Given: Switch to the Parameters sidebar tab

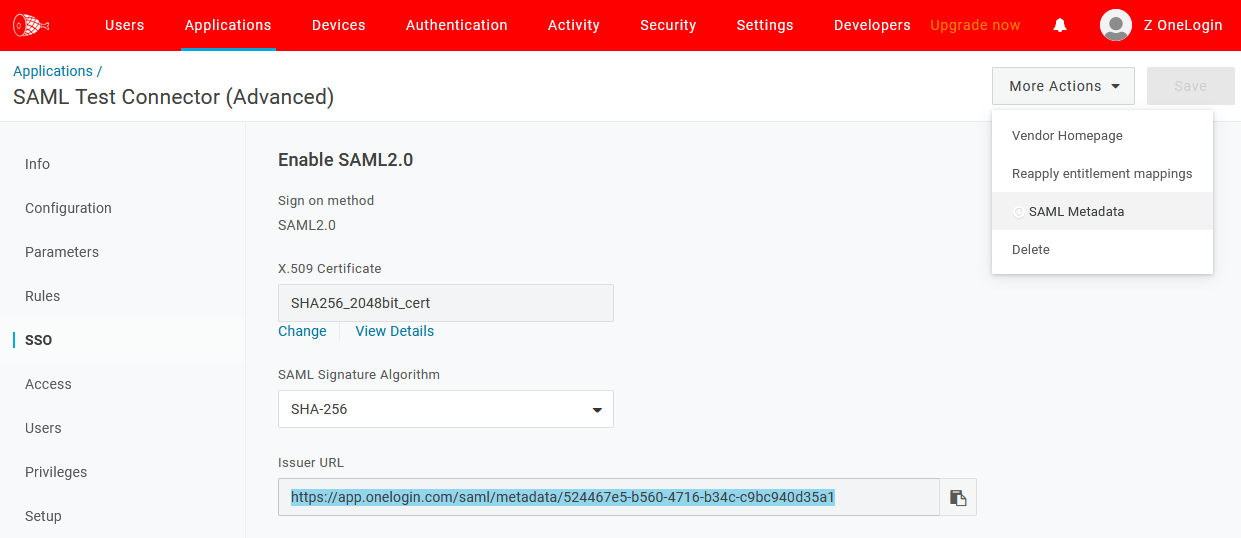Looking at the screenshot, I should tap(62, 252).
